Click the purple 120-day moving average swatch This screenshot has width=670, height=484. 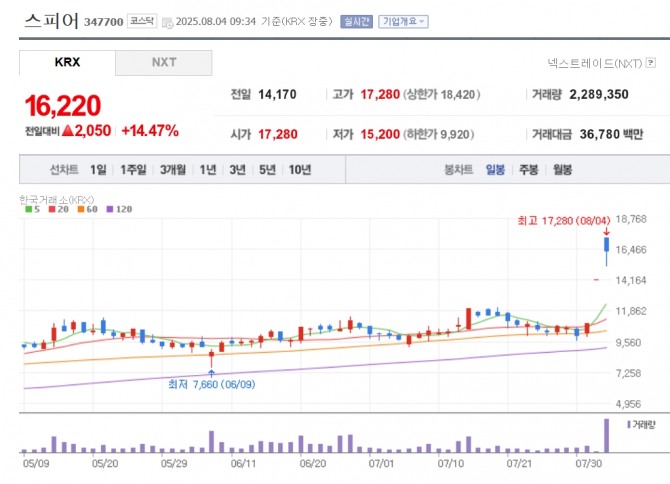coord(110,209)
